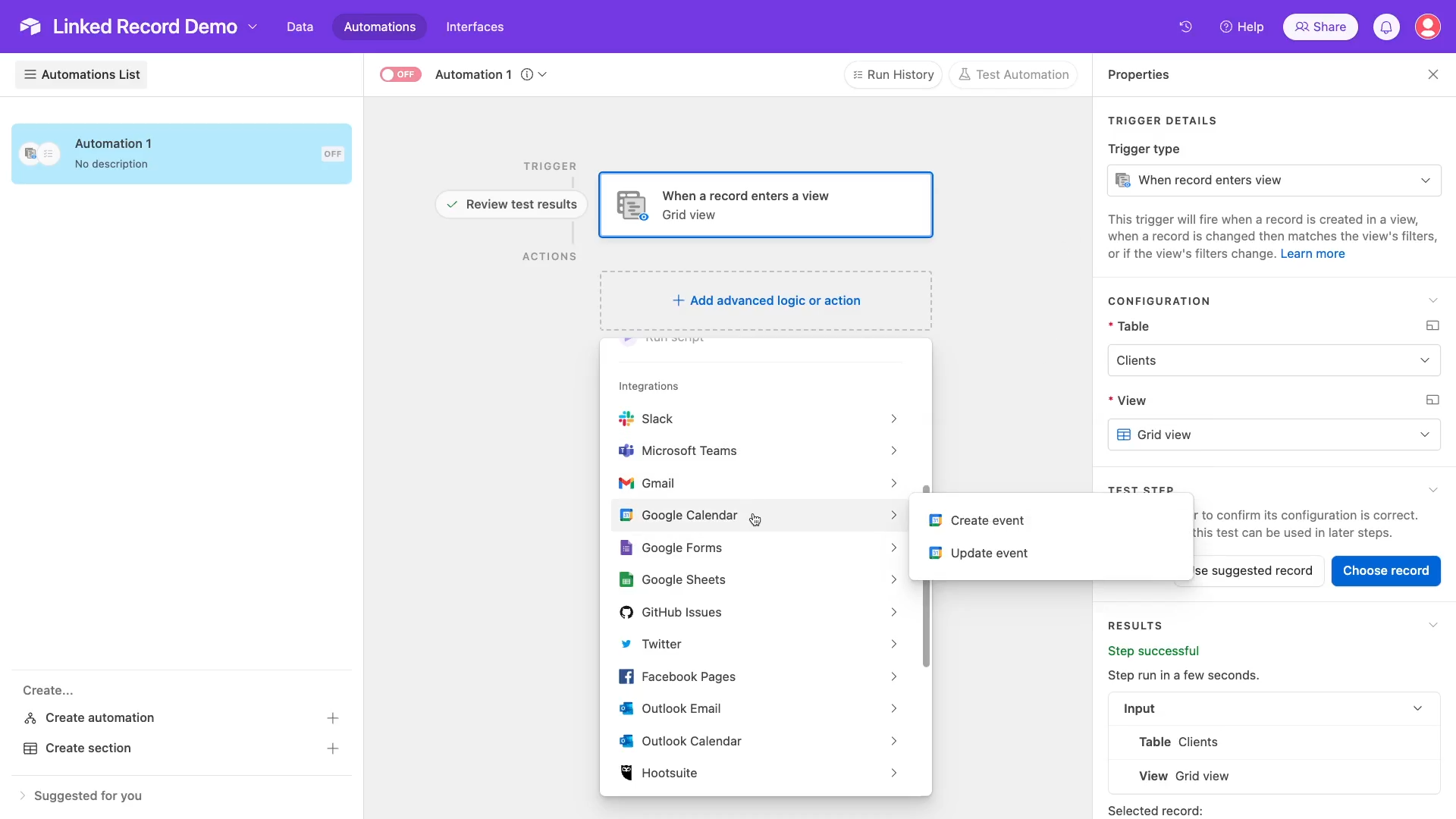
Task: Click Review test results
Action: (x=511, y=205)
